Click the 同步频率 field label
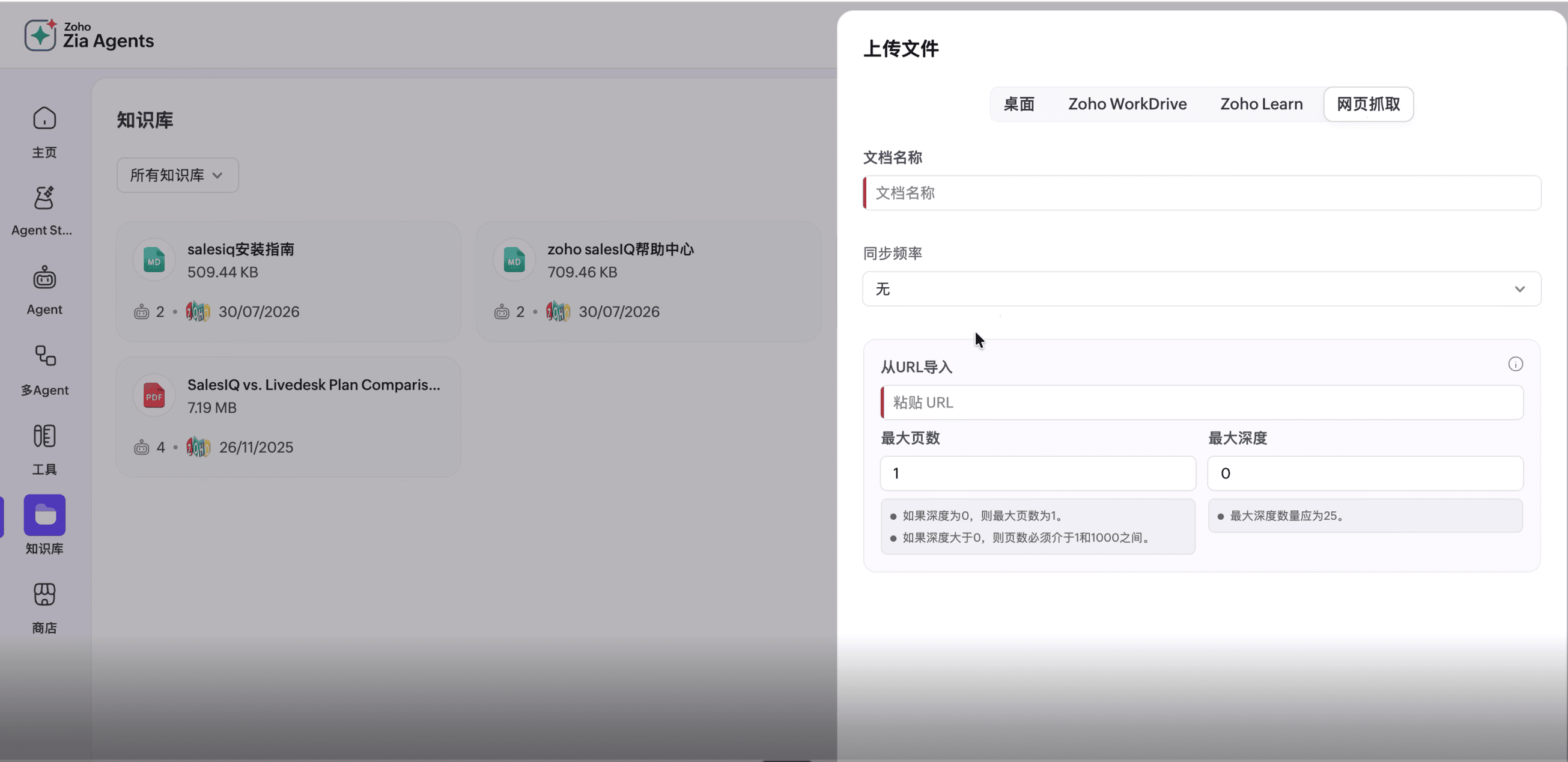1568x762 pixels. pyautogui.click(x=892, y=254)
